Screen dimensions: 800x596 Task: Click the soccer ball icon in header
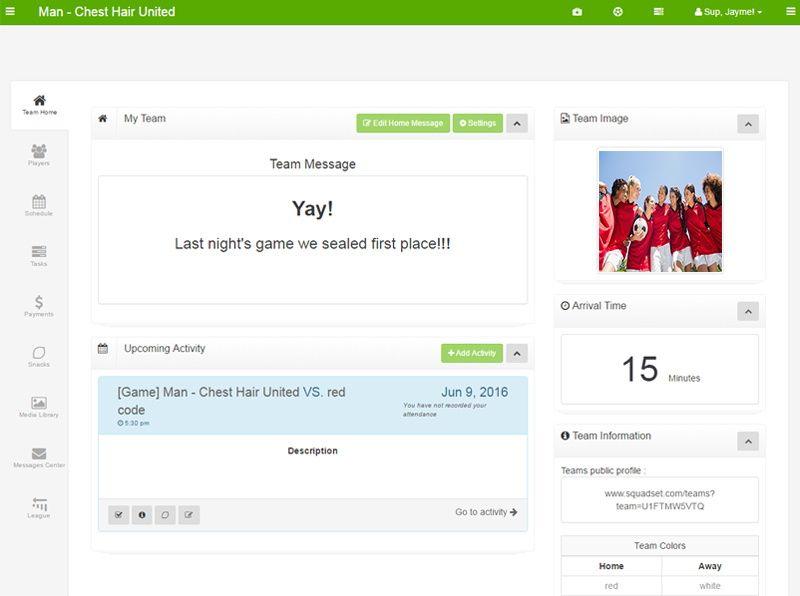(618, 12)
